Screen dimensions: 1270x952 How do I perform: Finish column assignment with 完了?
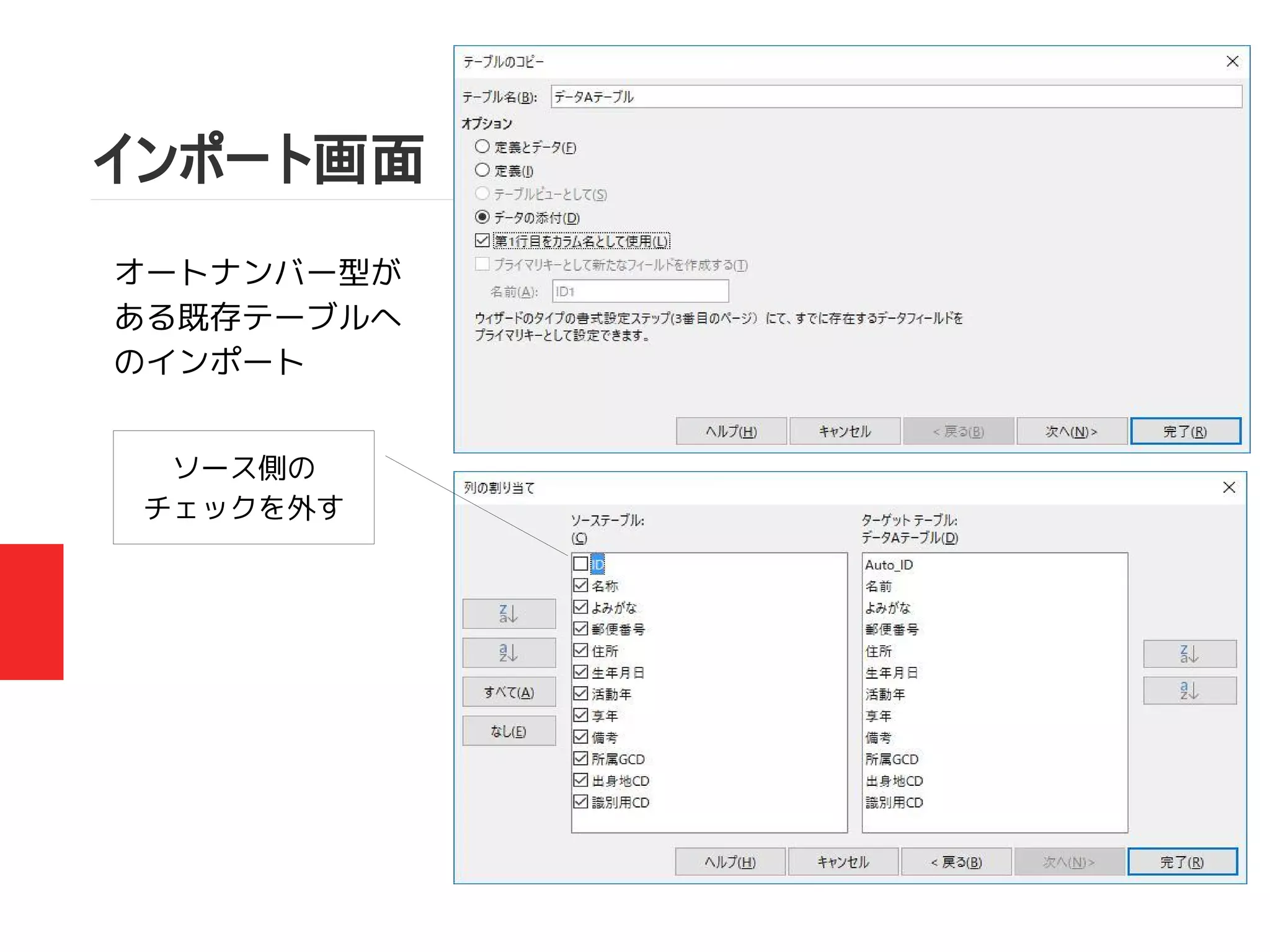[x=1183, y=862]
